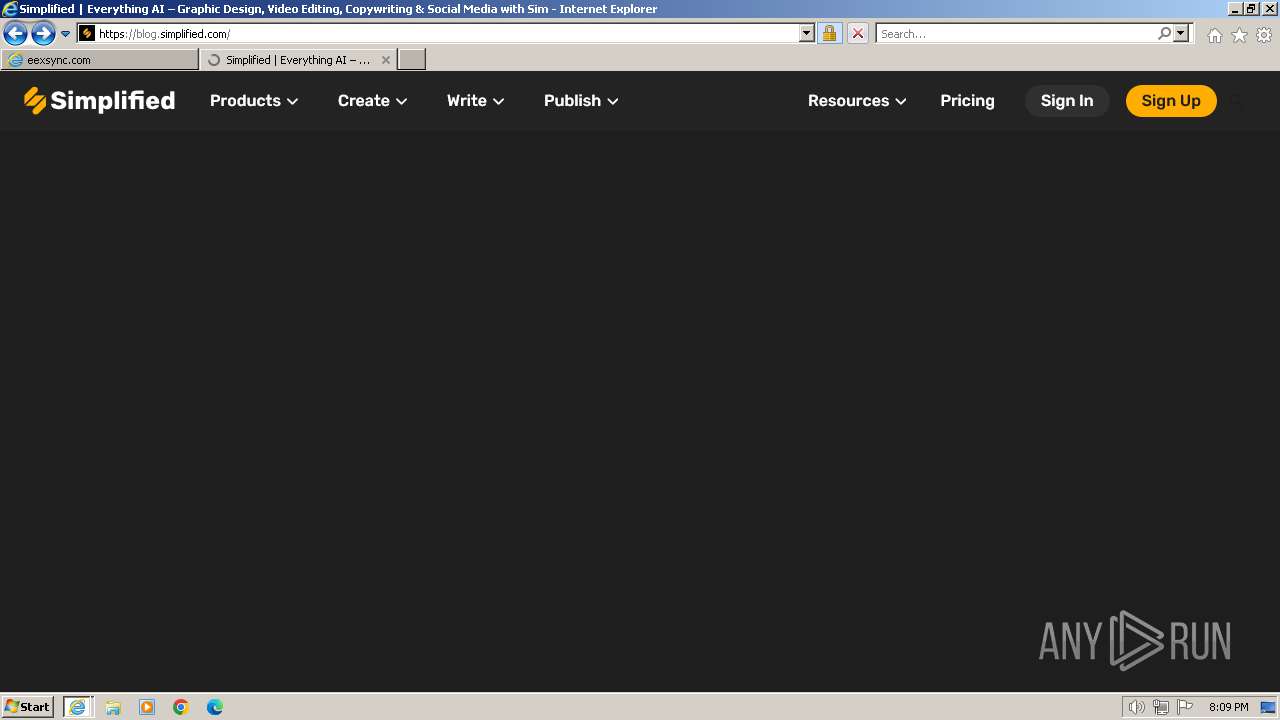Click the Sign In button
This screenshot has height=720, width=1280.
pos(1067,101)
